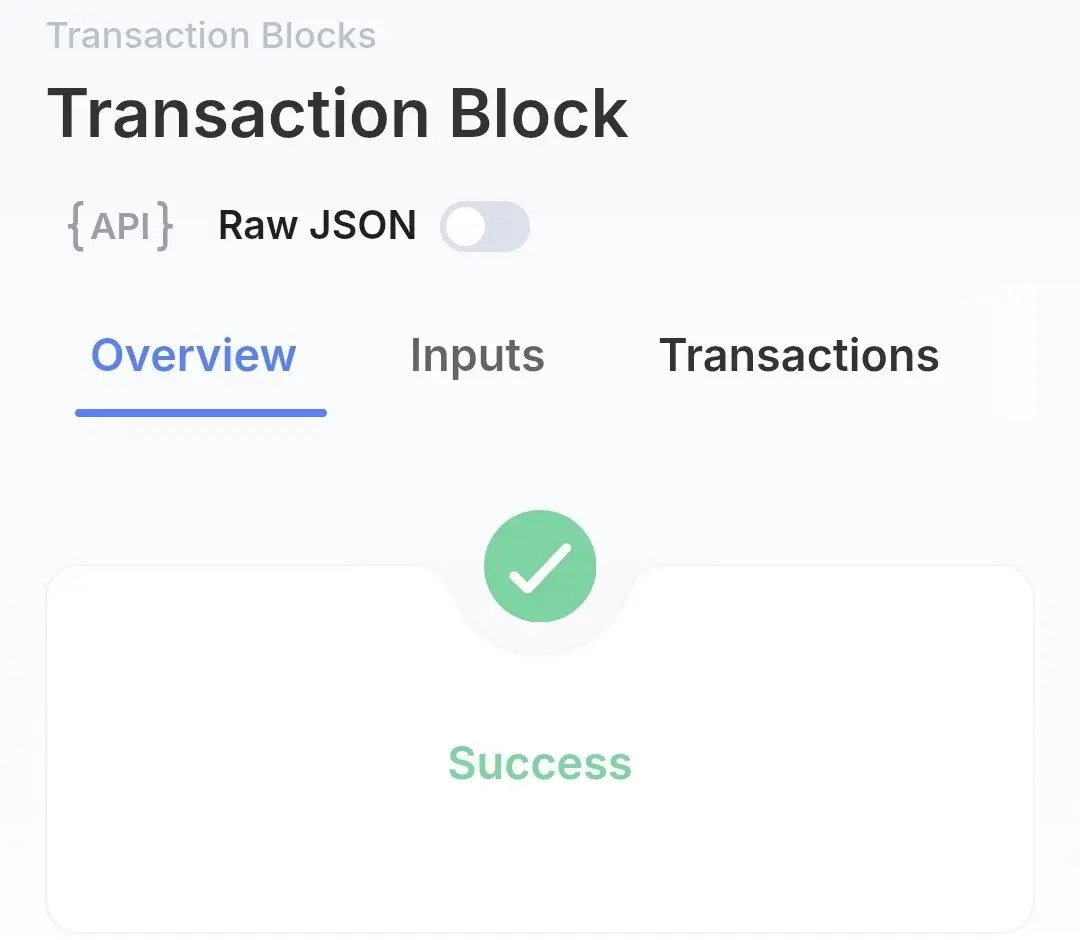Click the Success status text
1080x940 pixels.
(540, 763)
